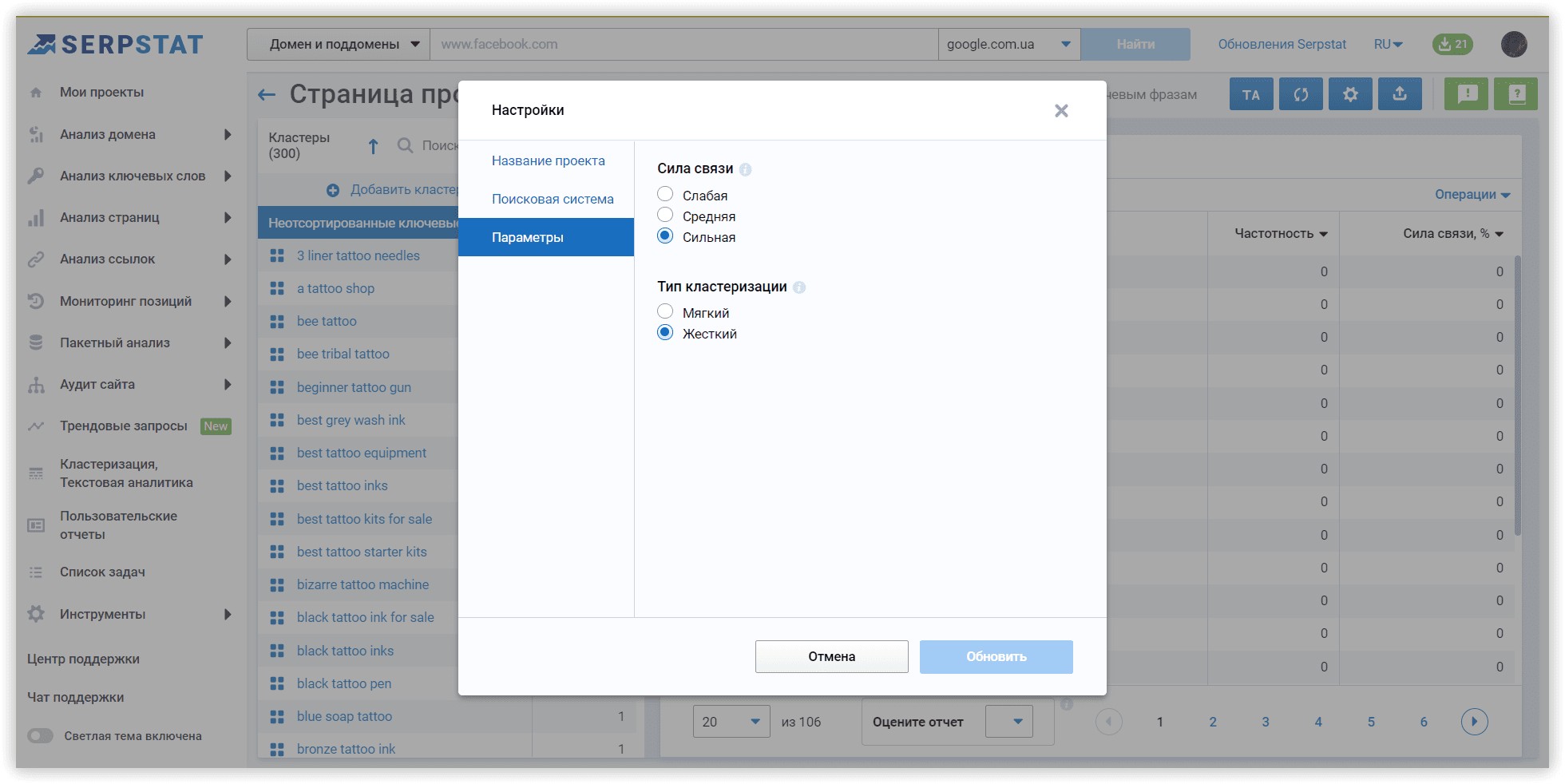Click the green feedback exclamation icon
This screenshot has width=1565, height=784.
[x=1467, y=94]
